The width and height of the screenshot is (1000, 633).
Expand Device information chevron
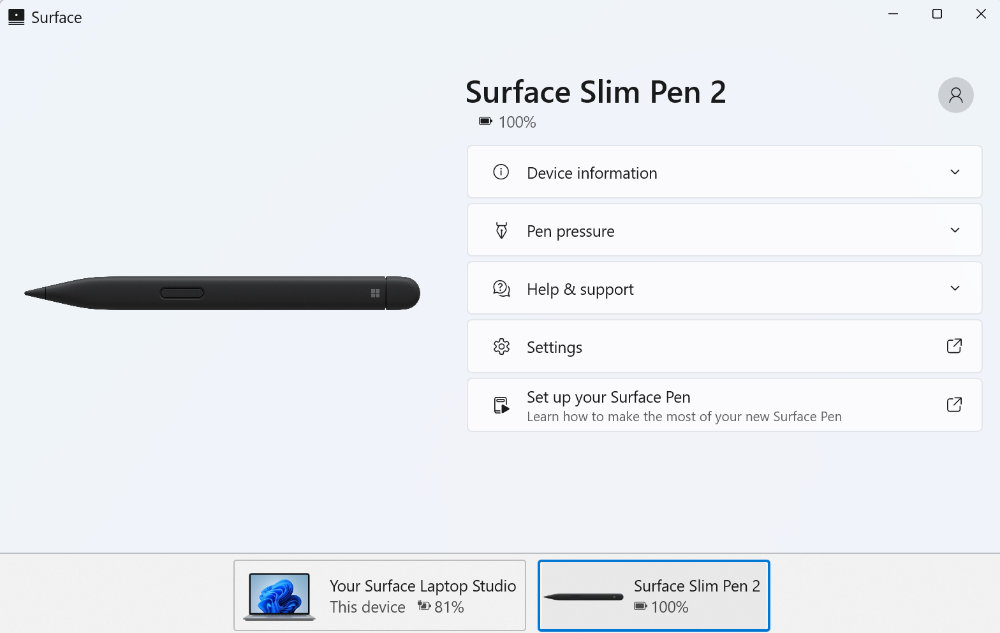click(955, 172)
